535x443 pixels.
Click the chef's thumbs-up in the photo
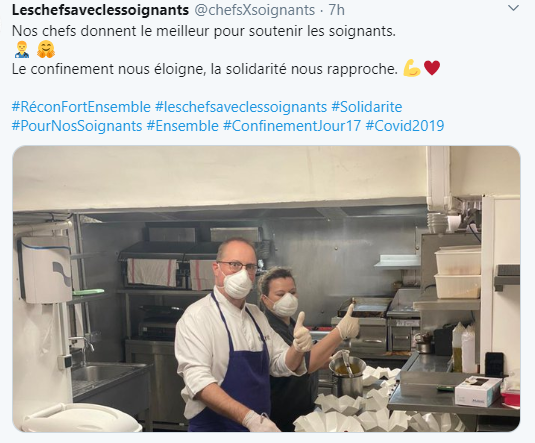point(302,332)
